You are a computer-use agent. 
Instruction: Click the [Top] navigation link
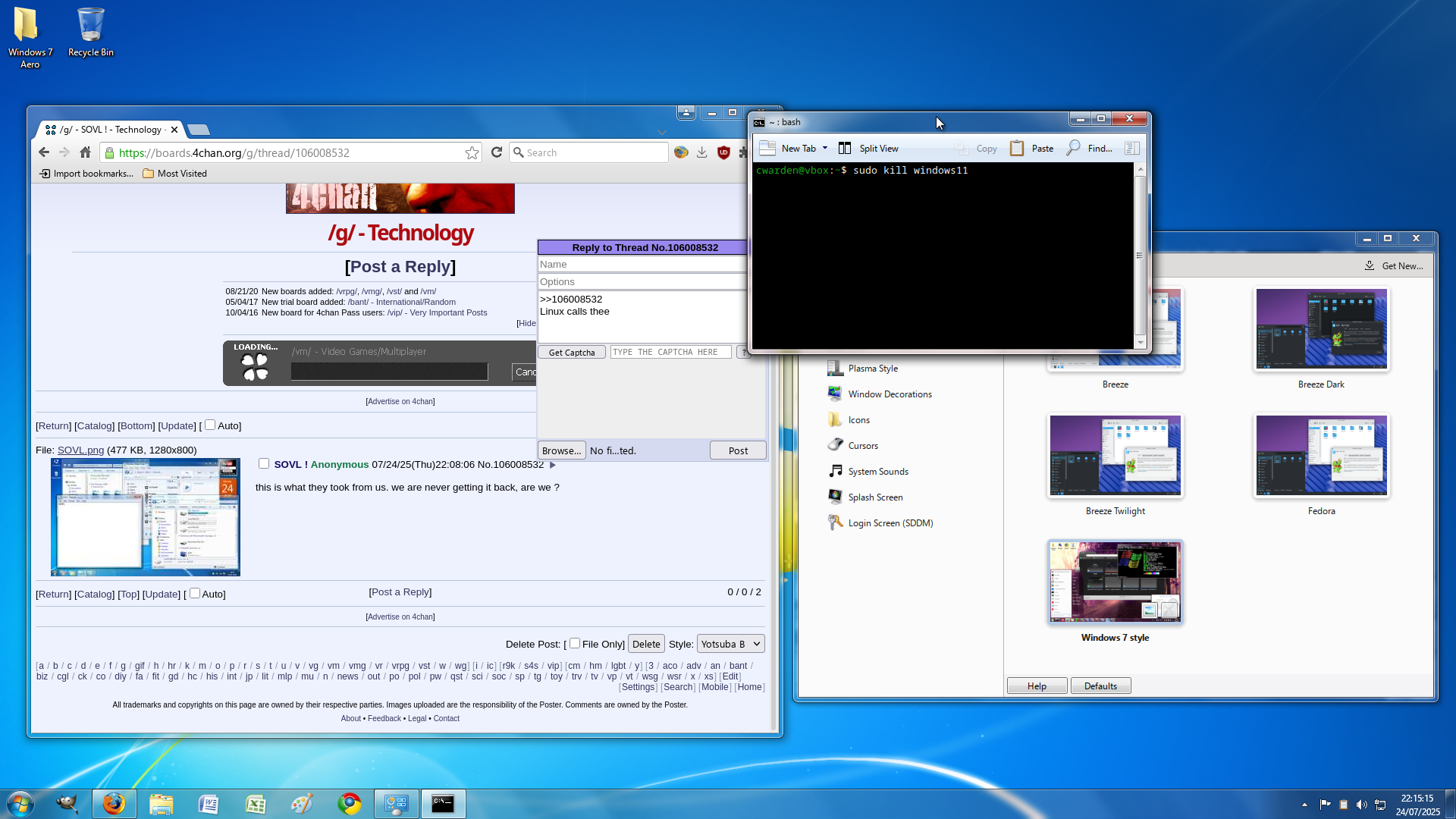[129, 595]
